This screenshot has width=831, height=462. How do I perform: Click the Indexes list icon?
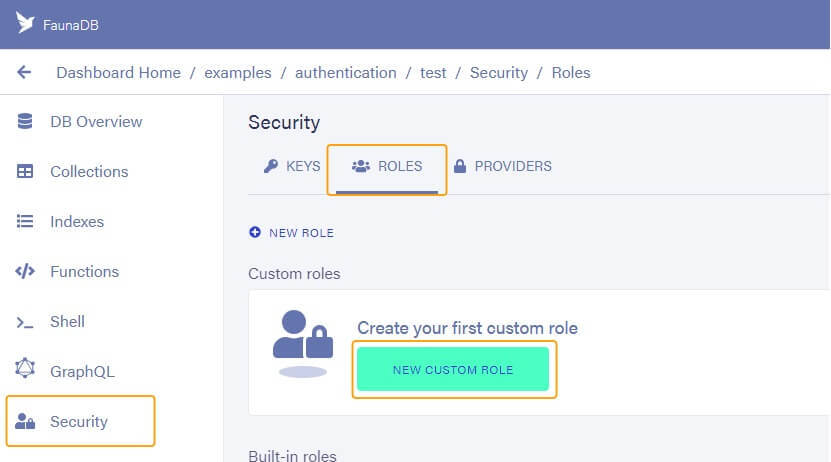[x=26, y=222]
